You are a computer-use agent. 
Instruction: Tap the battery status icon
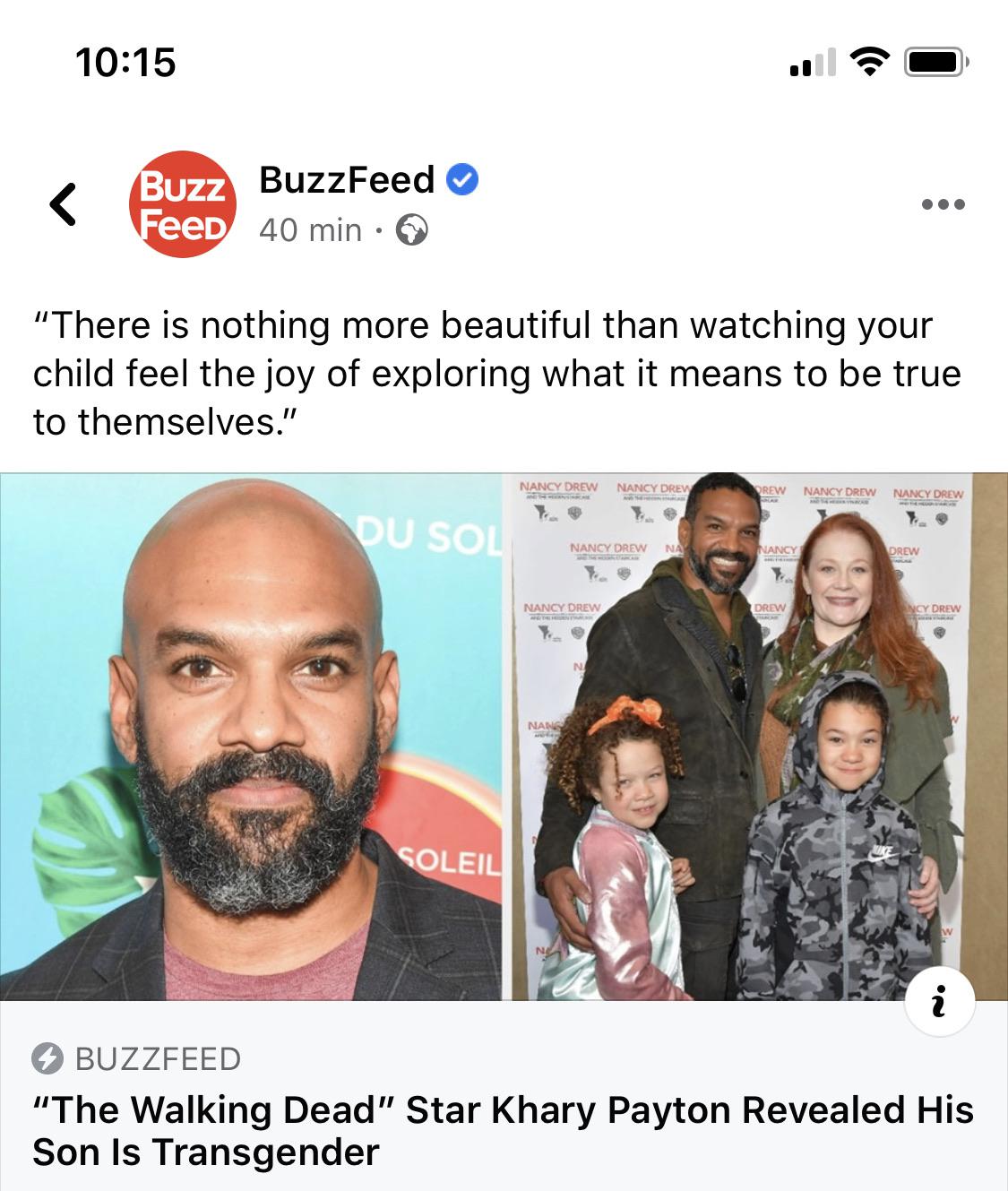pos(936,63)
